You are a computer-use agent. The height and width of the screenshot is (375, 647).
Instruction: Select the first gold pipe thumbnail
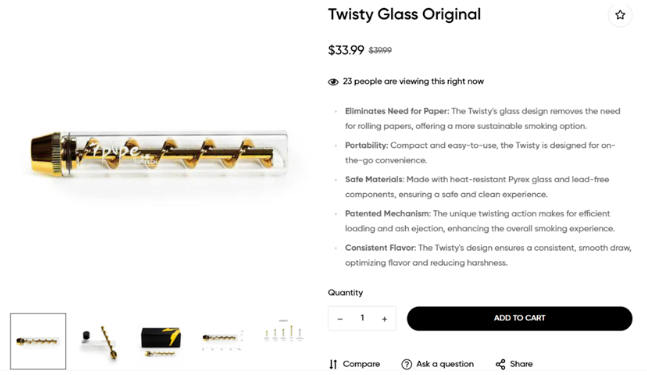point(38,341)
